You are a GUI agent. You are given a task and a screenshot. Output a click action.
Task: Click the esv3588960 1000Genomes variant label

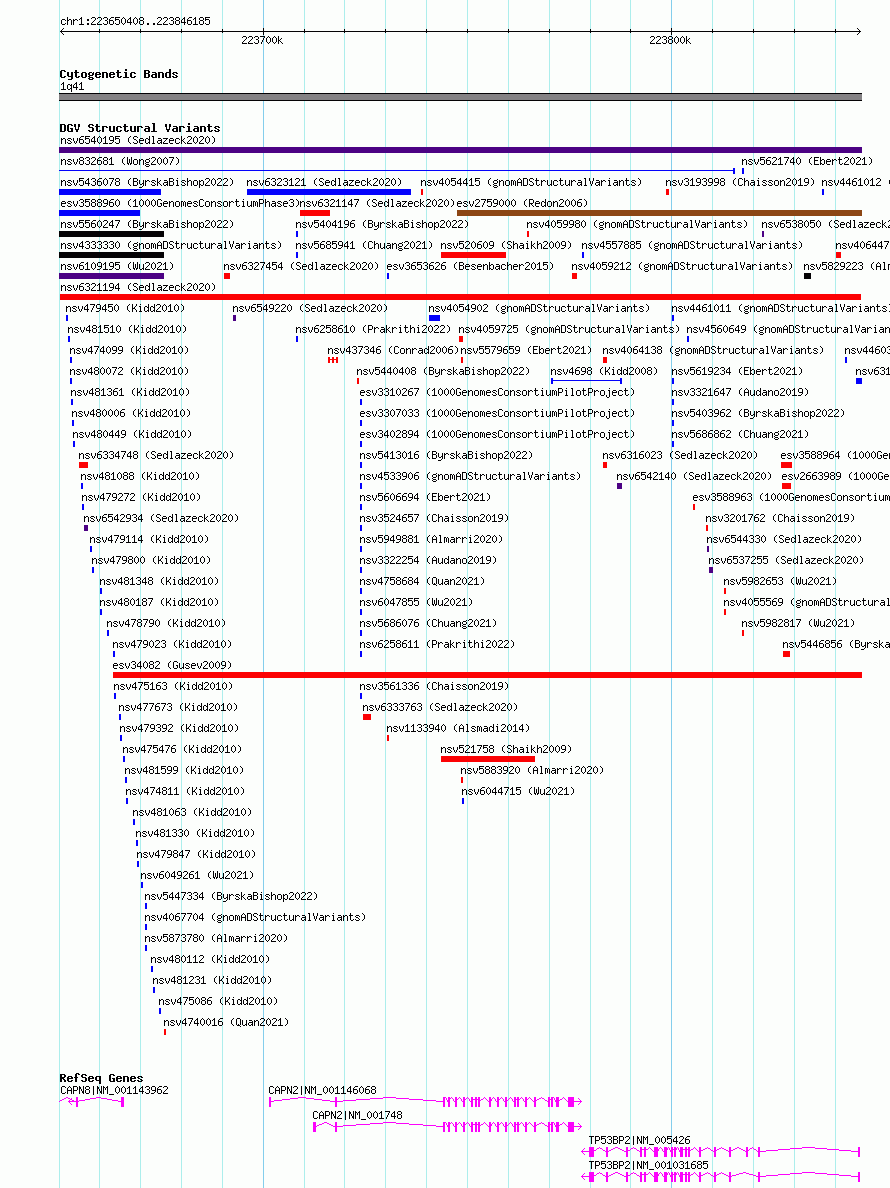pos(179,204)
